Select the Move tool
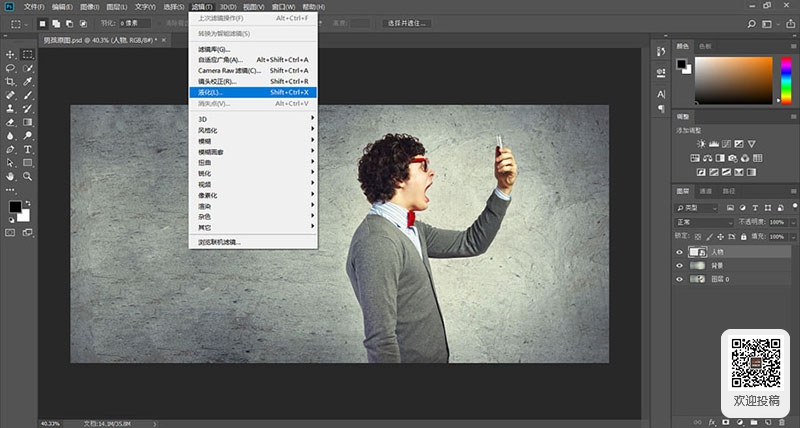 10,55
